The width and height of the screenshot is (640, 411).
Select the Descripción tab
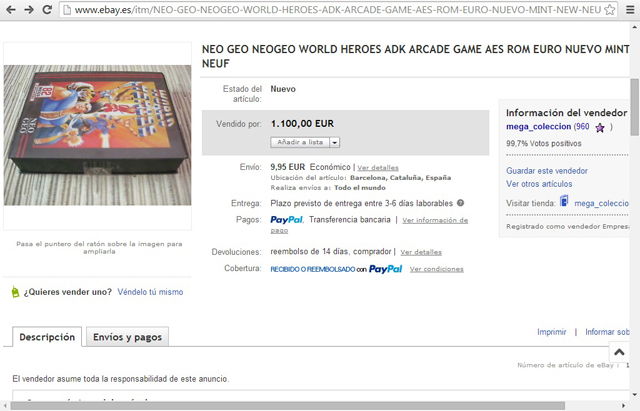(47, 337)
